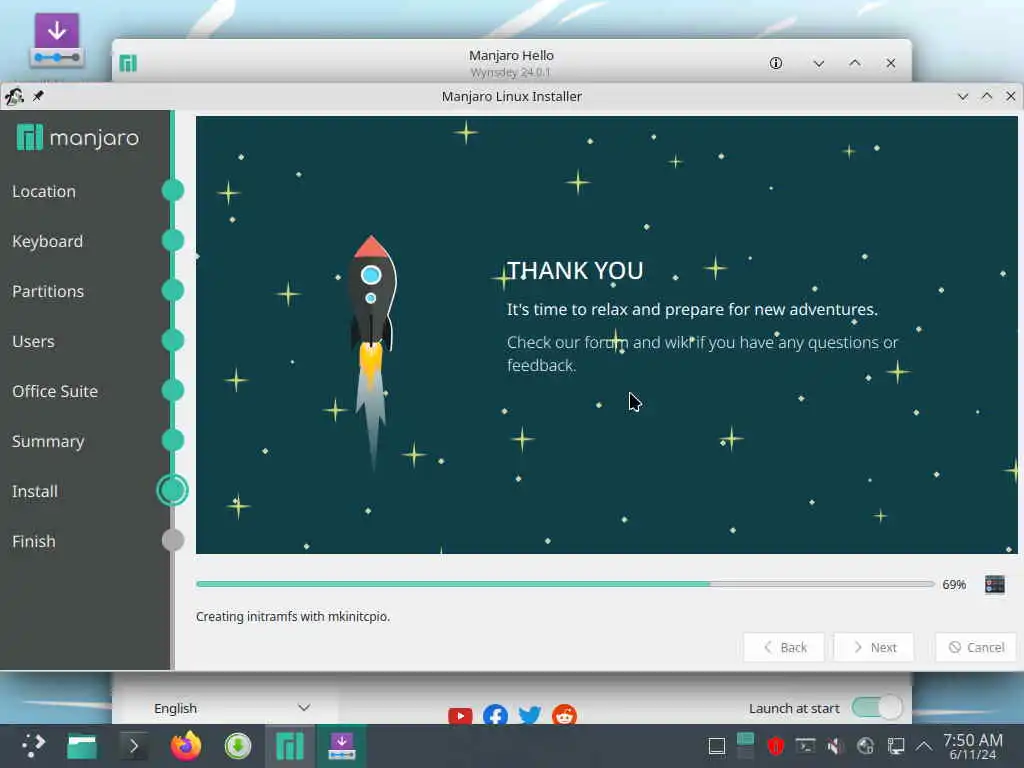
Task: Expand hidden system tray icons arrow
Action: [924, 746]
